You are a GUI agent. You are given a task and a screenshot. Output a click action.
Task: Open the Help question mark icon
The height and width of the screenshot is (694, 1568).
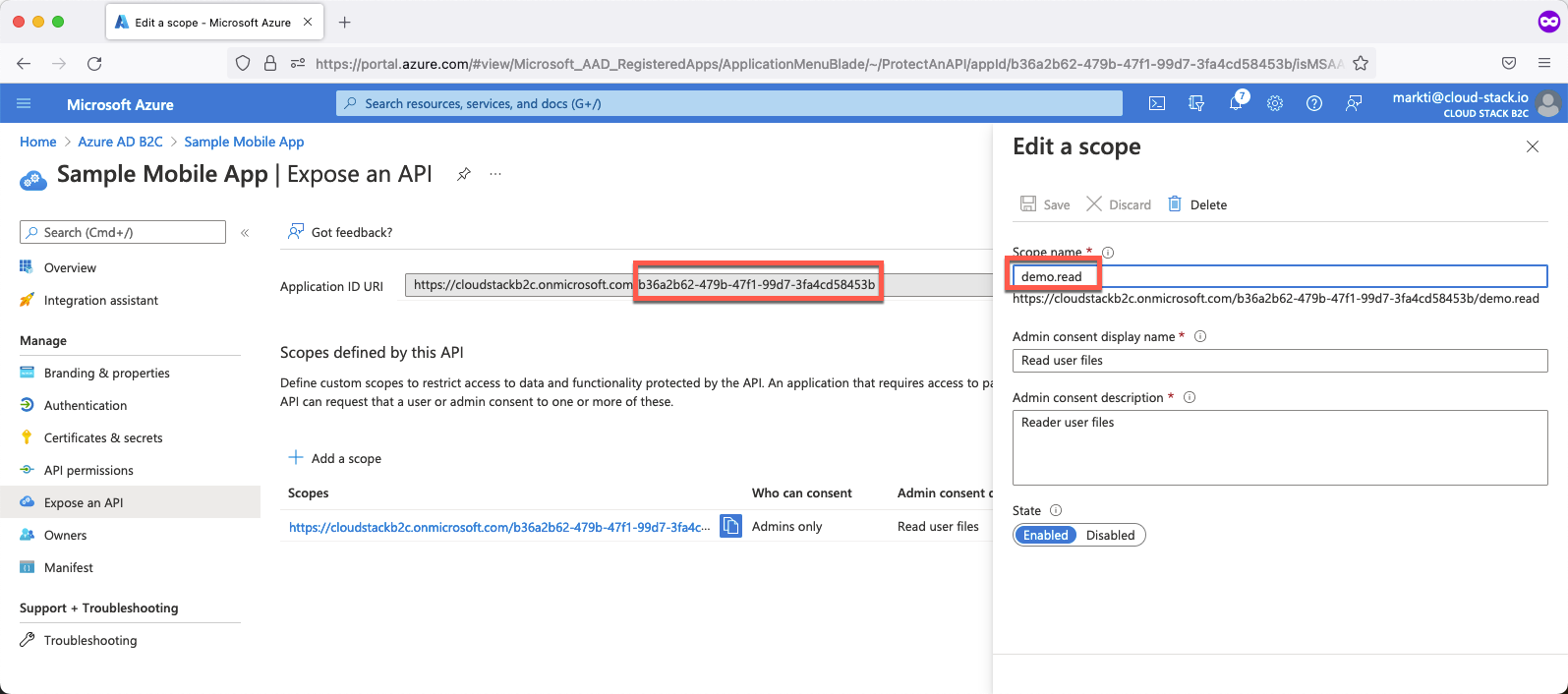pos(1314,103)
